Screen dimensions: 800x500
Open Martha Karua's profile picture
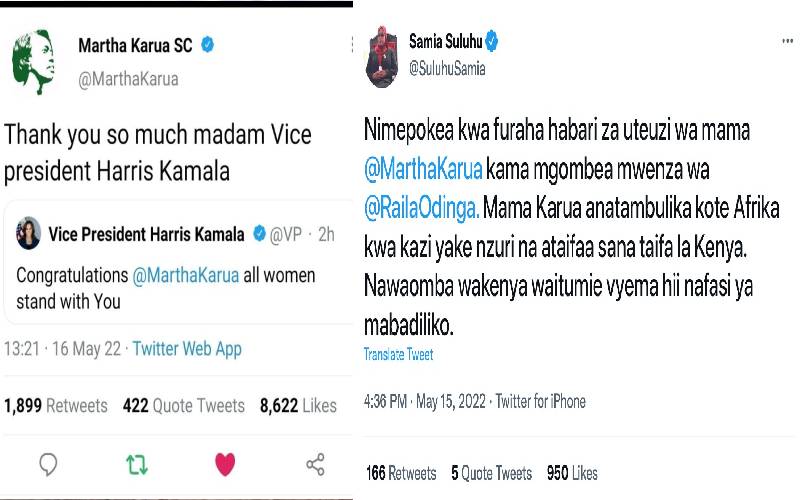coord(33,61)
